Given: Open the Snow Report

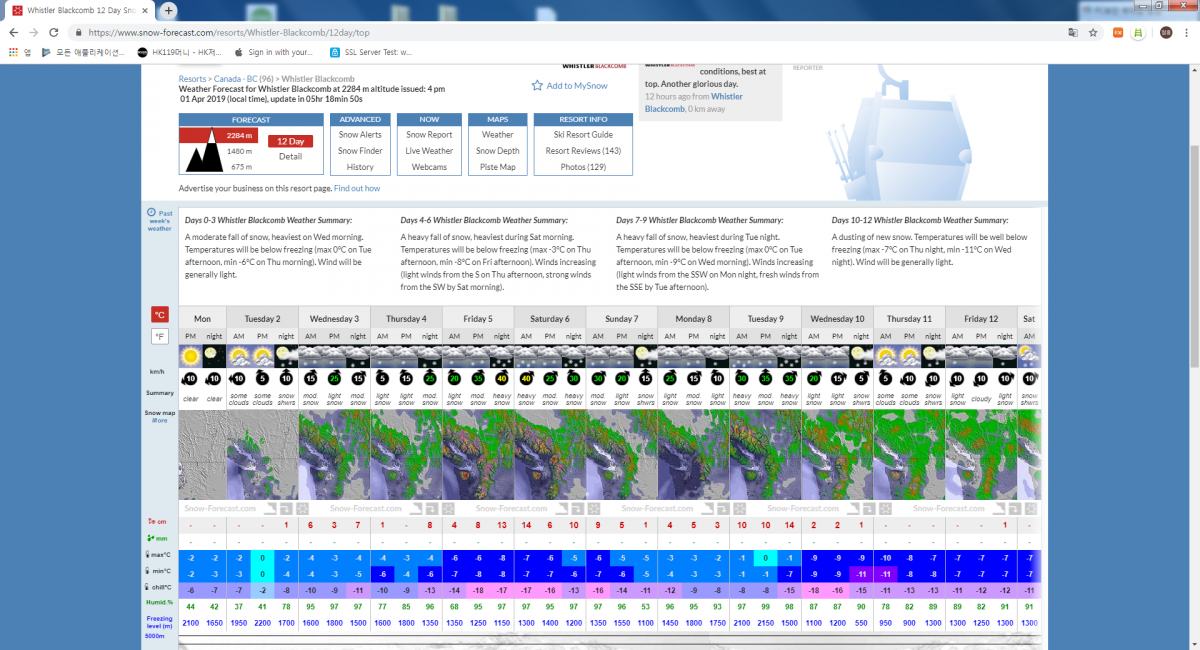Looking at the screenshot, I should coord(429,134).
